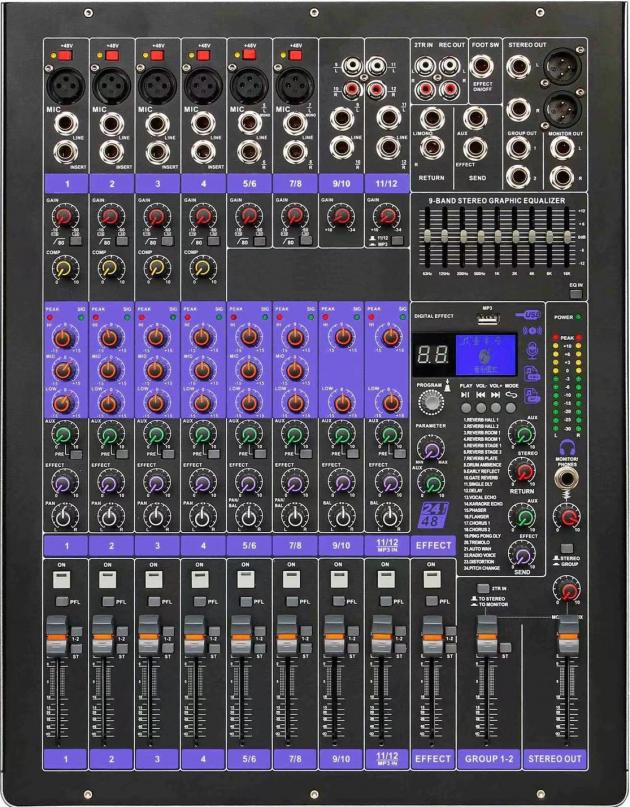630x807 pixels.
Task: Assign channel 7/8 to the ST bus
Action: tap(306, 648)
